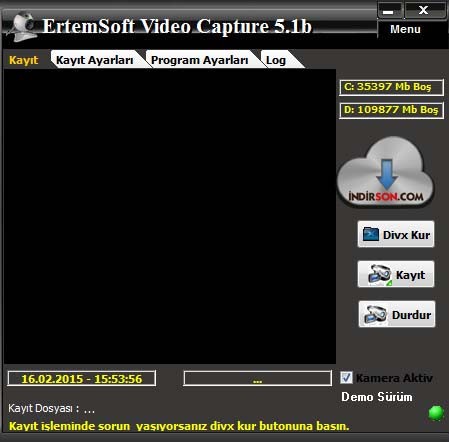The image size is (449, 442).
Task: Click the black video preview area
Action: 170,216
